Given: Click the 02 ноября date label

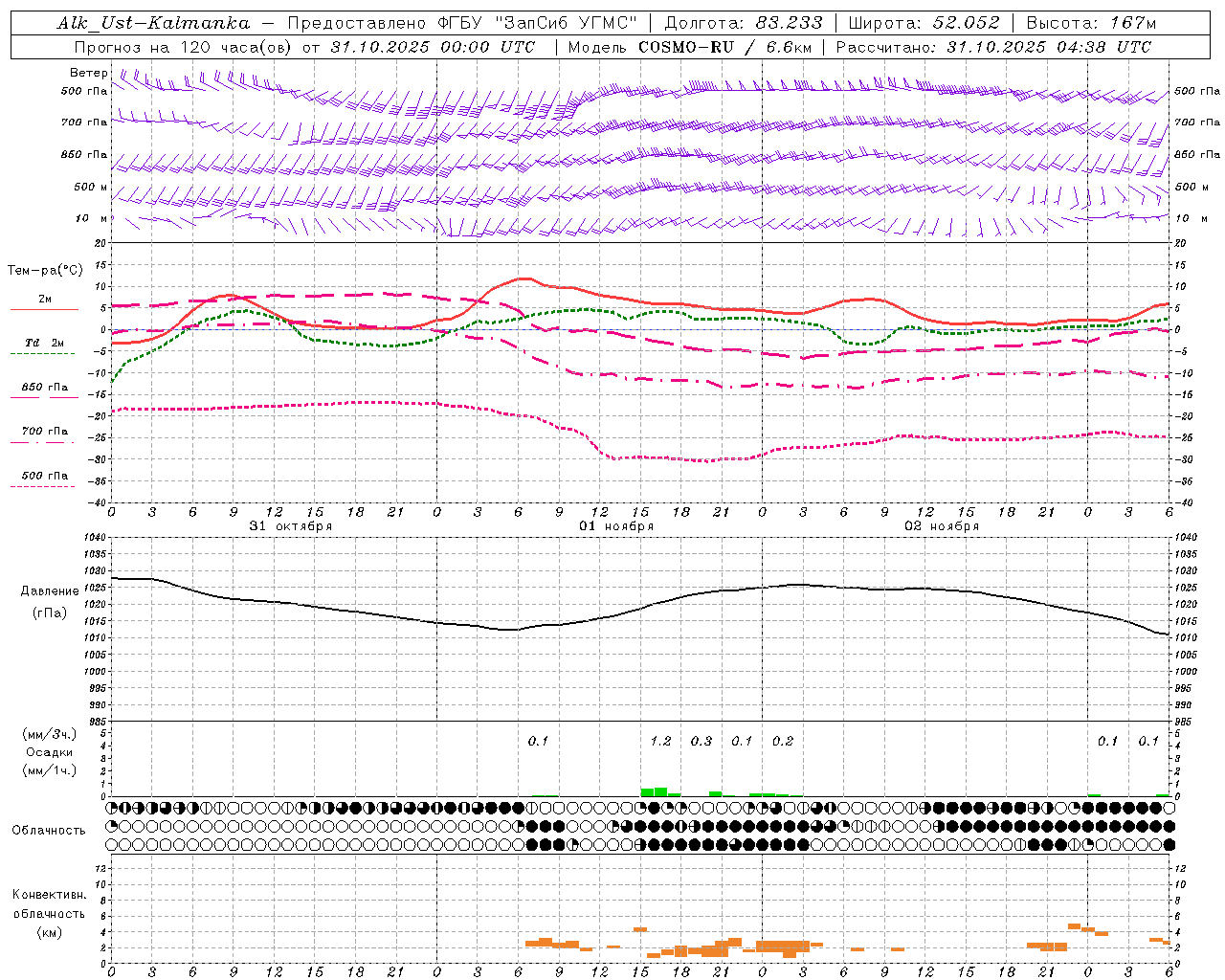Looking at the screenshot, I should [x=942, y=525].
